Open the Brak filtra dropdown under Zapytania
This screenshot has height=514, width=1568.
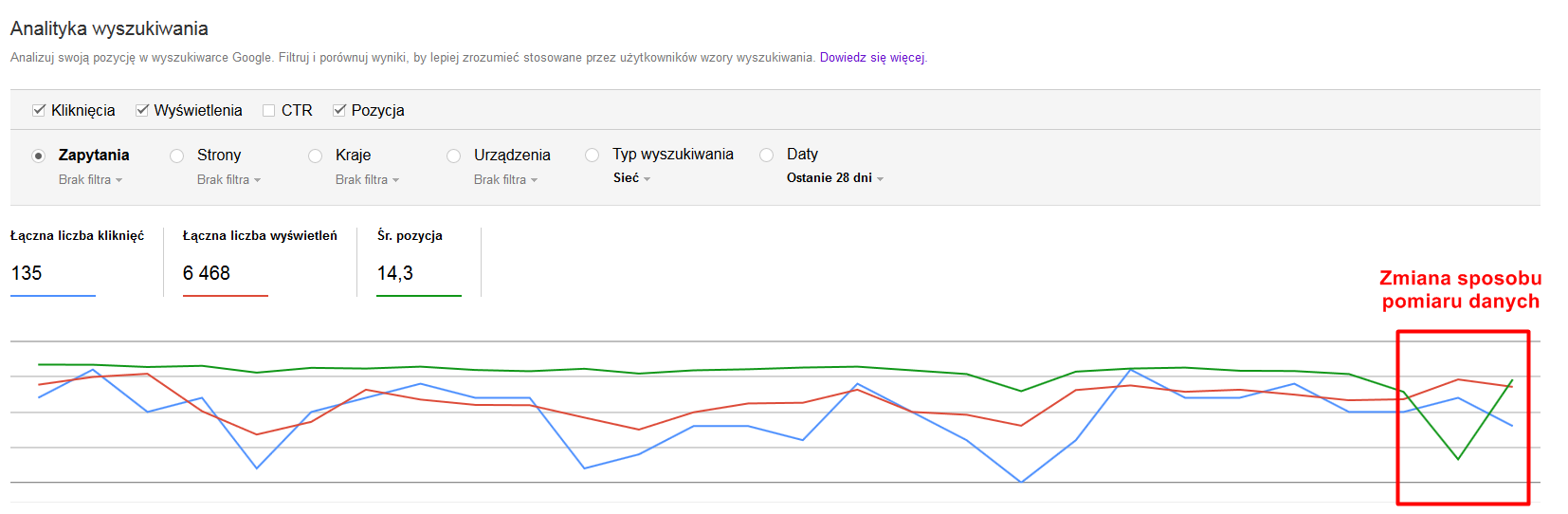(91, 179)
